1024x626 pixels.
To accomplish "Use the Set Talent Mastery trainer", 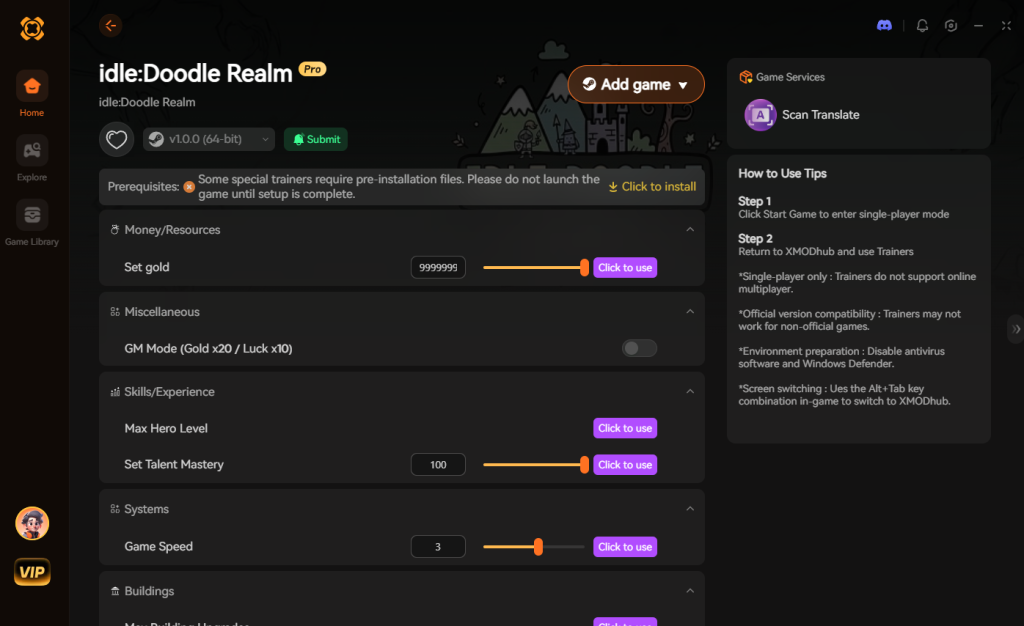I will [x=624, y=465].
